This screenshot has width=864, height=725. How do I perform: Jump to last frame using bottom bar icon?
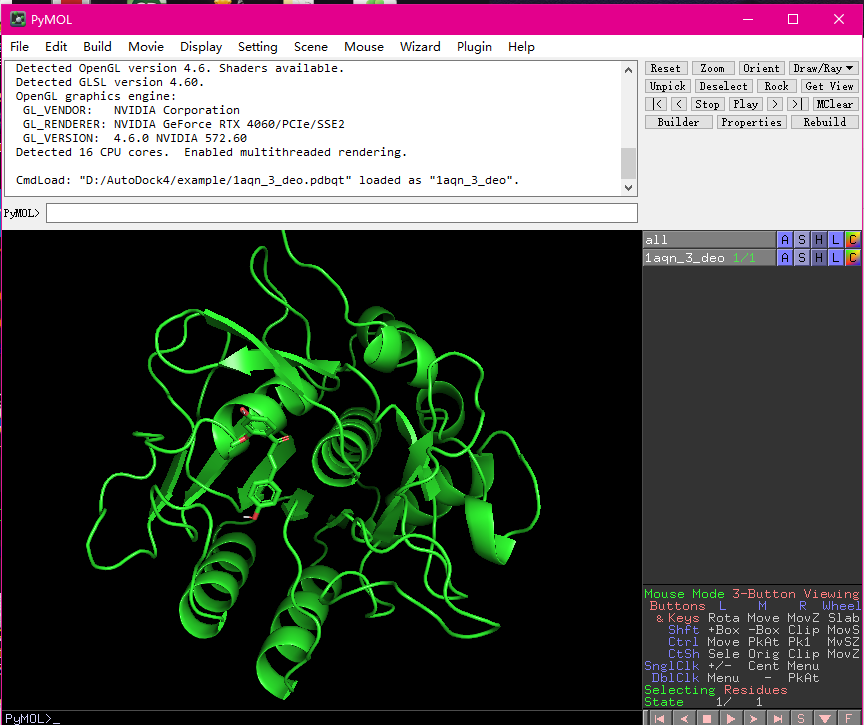(778, 718)
